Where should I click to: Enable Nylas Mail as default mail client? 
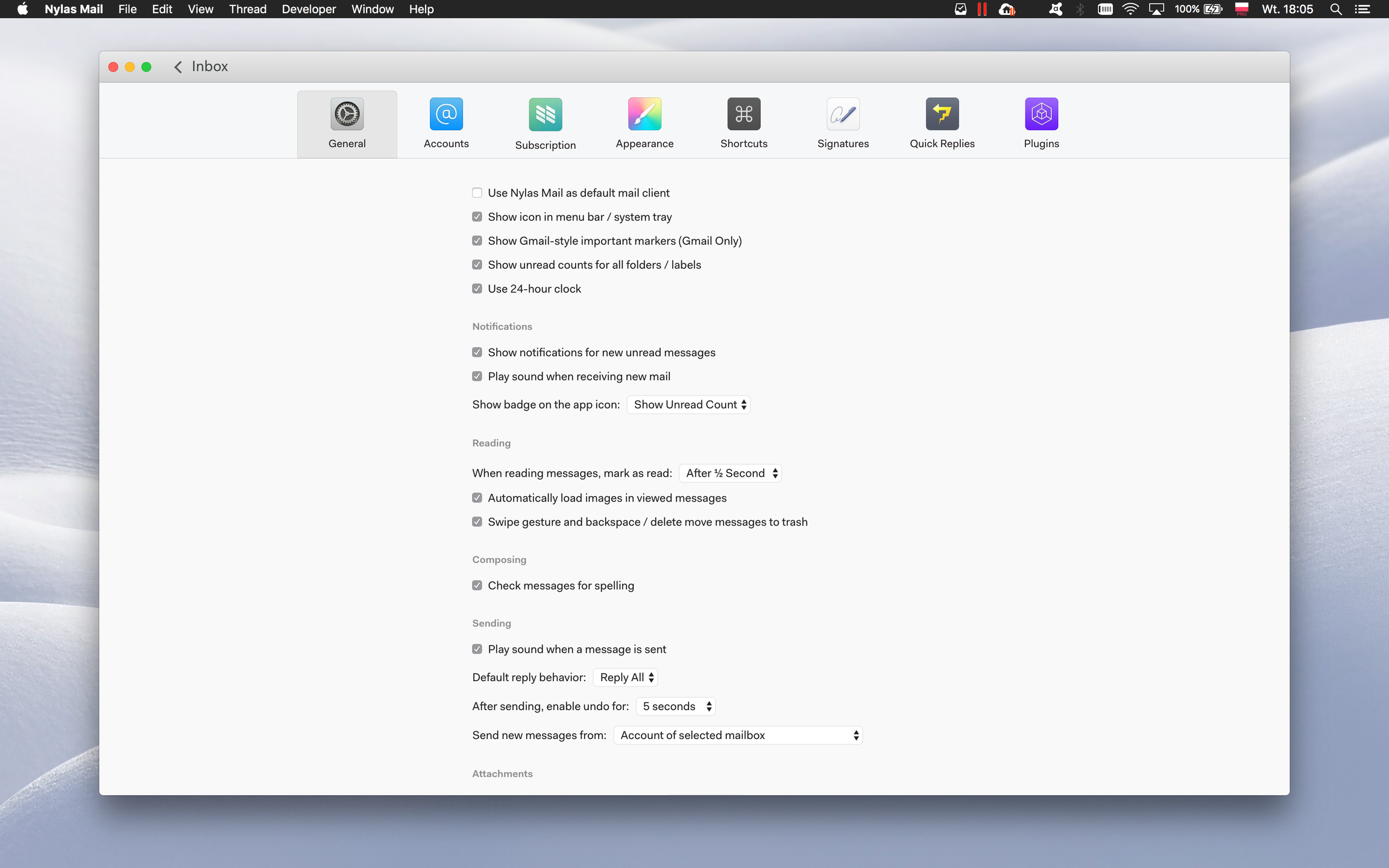click(x=477, y=193)
